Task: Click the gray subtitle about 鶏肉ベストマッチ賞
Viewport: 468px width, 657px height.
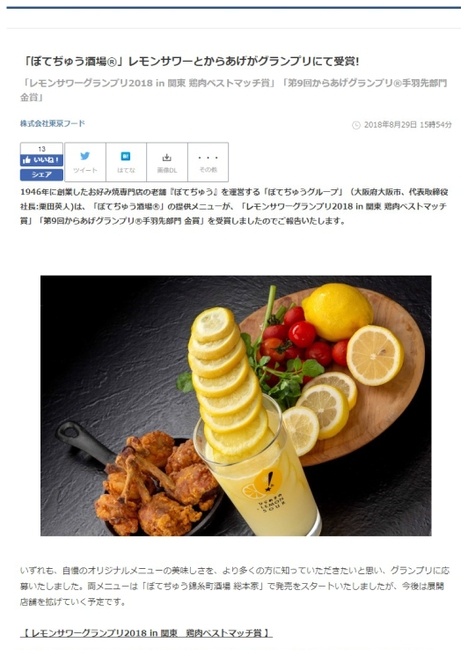Action: [234, 90]
